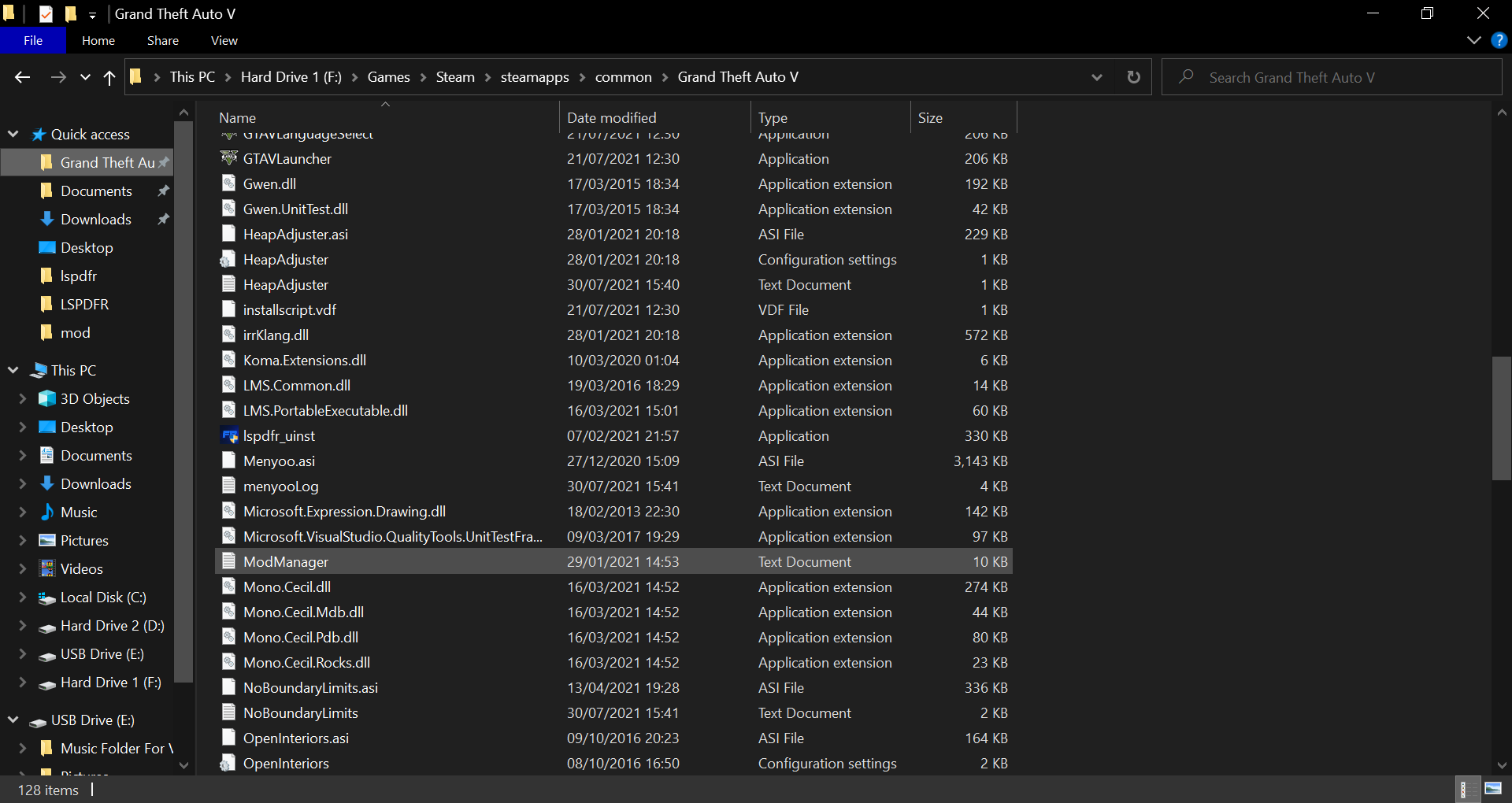Expand the Local Disk (C:) node
Screen dimensions: 1512x803
coord(23,598)
